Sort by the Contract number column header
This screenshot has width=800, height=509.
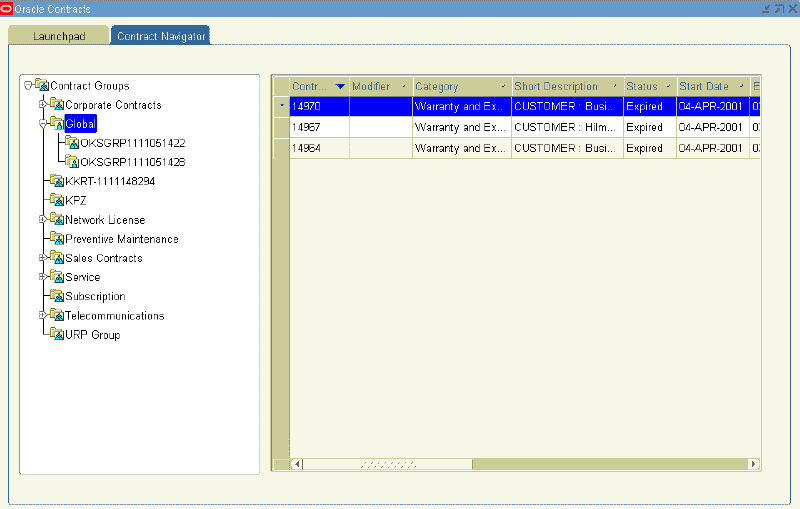(x=319, y=86)
